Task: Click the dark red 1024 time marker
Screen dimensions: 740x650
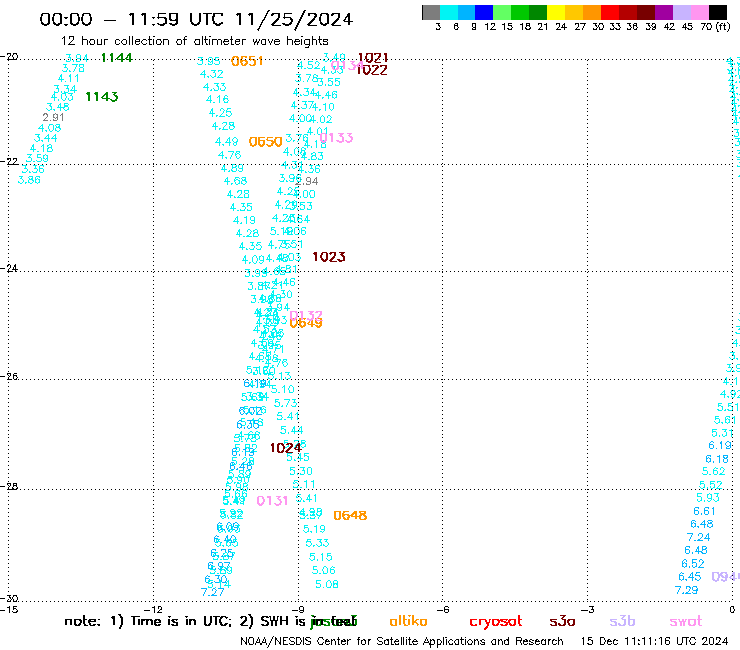Action: [285, 448]
